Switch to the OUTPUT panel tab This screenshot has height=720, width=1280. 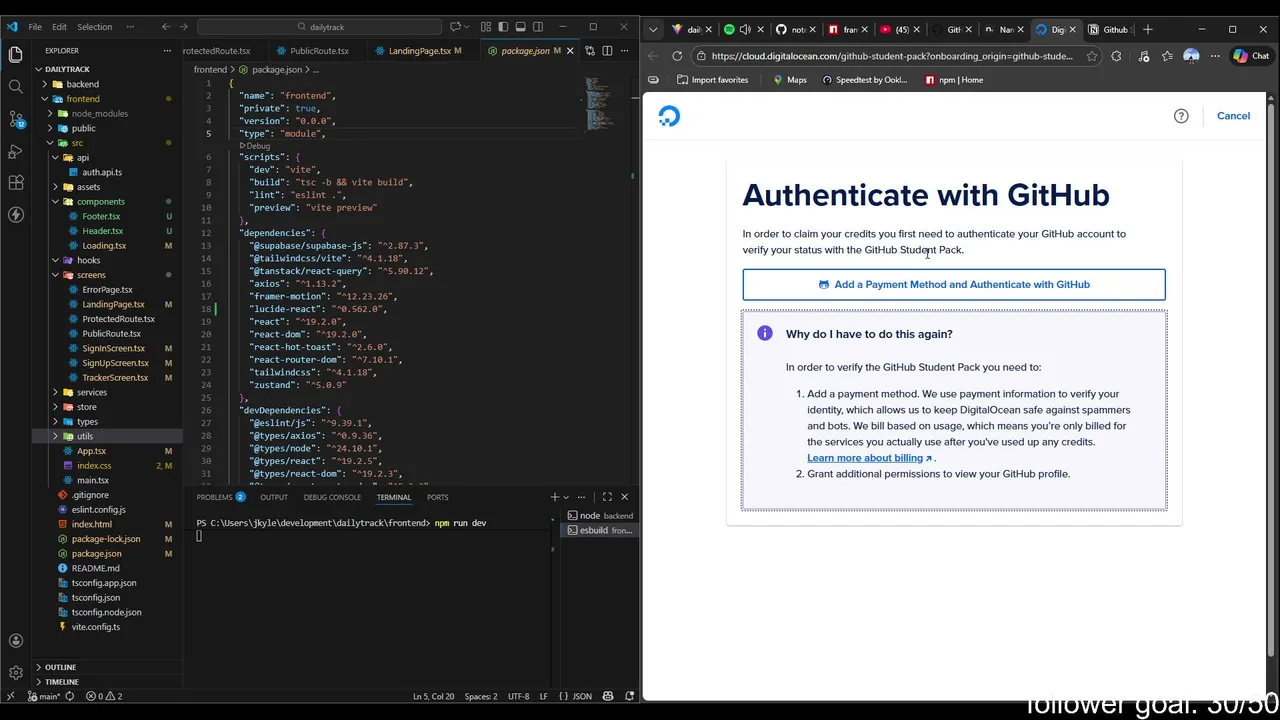click(274, 497)
